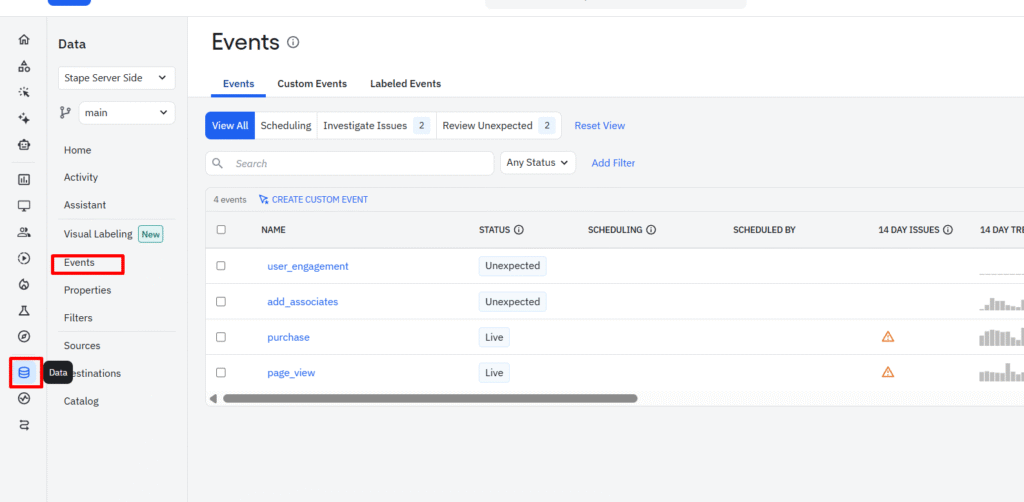Click the bar chart icon in left rail
The height and width of the screenshot is (502, 1024).
(x=24, y=180)
